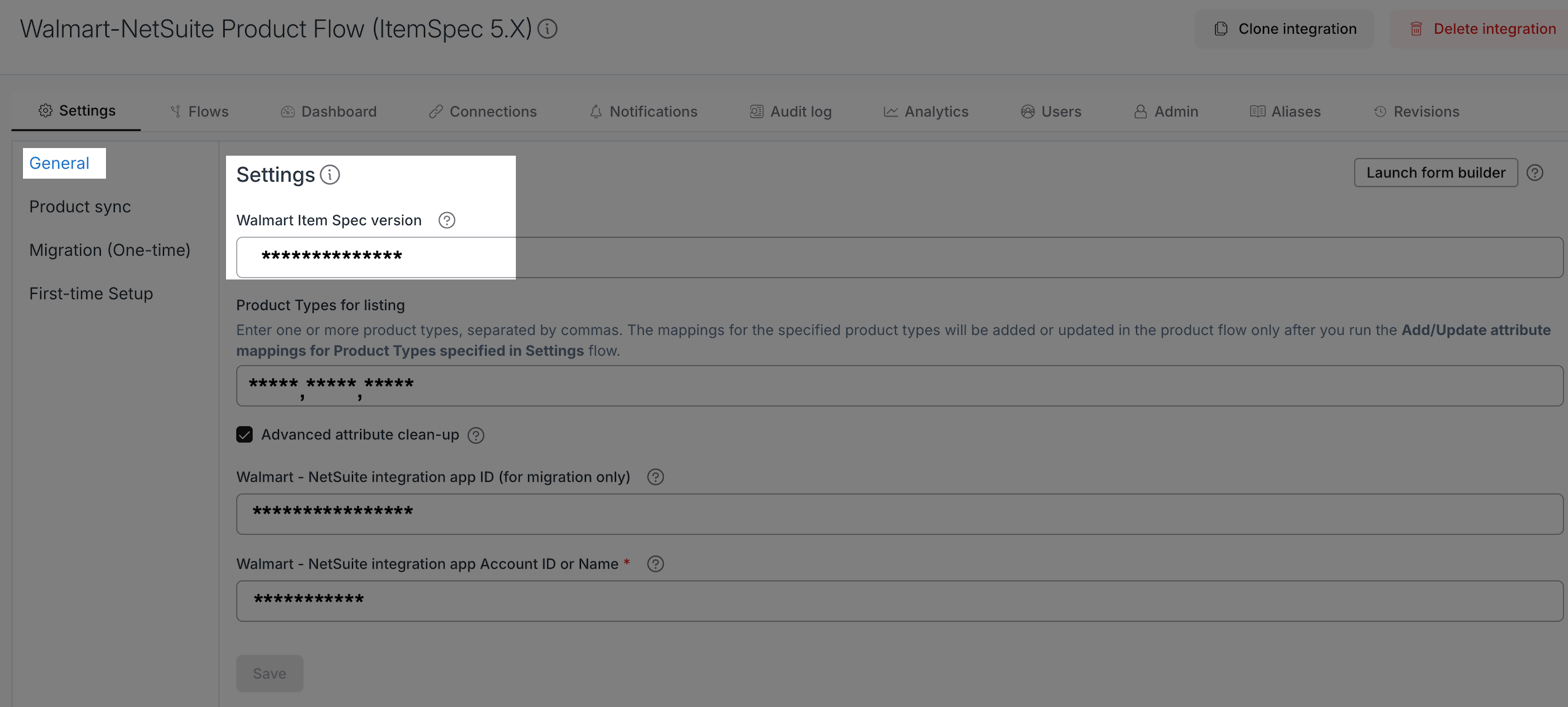Open the Flows tab
This screenshot has height=707, width=1568.
tap(199, 112)
